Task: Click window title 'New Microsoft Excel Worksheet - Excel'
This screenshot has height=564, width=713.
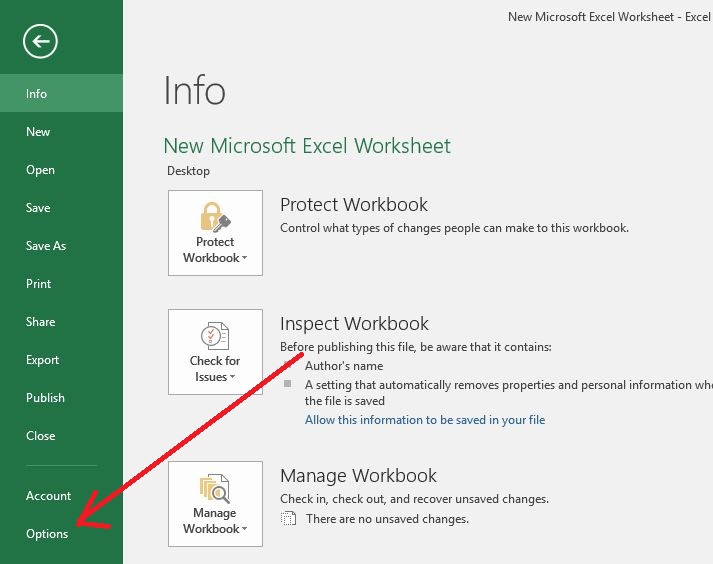Action: point(609,17)
